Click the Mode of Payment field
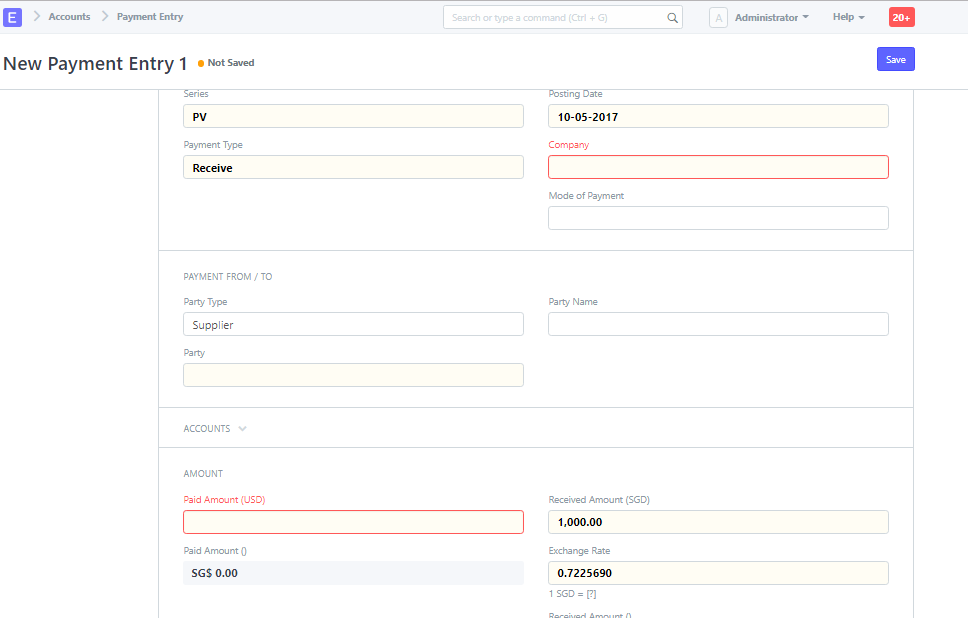This screenshot has width=968, height=618. (718, 218)
